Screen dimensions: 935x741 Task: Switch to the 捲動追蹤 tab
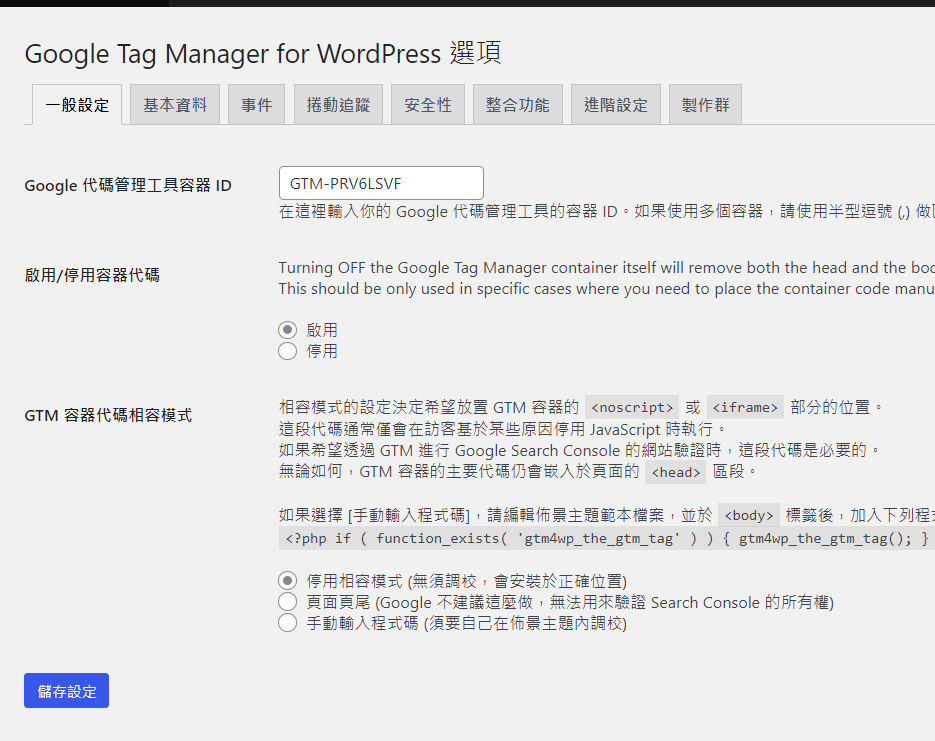(x=338, y=105)
